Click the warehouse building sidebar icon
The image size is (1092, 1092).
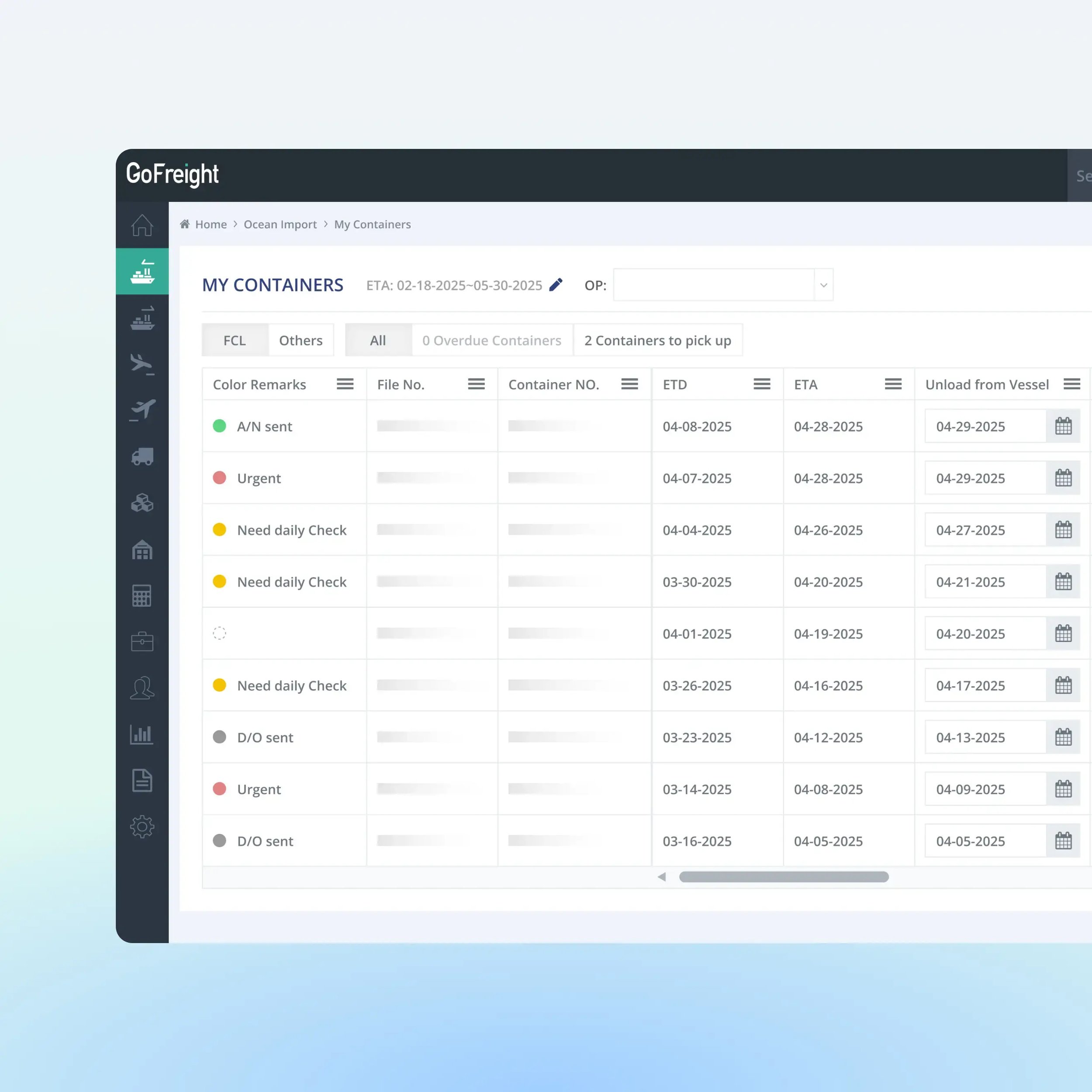(142, 549)
